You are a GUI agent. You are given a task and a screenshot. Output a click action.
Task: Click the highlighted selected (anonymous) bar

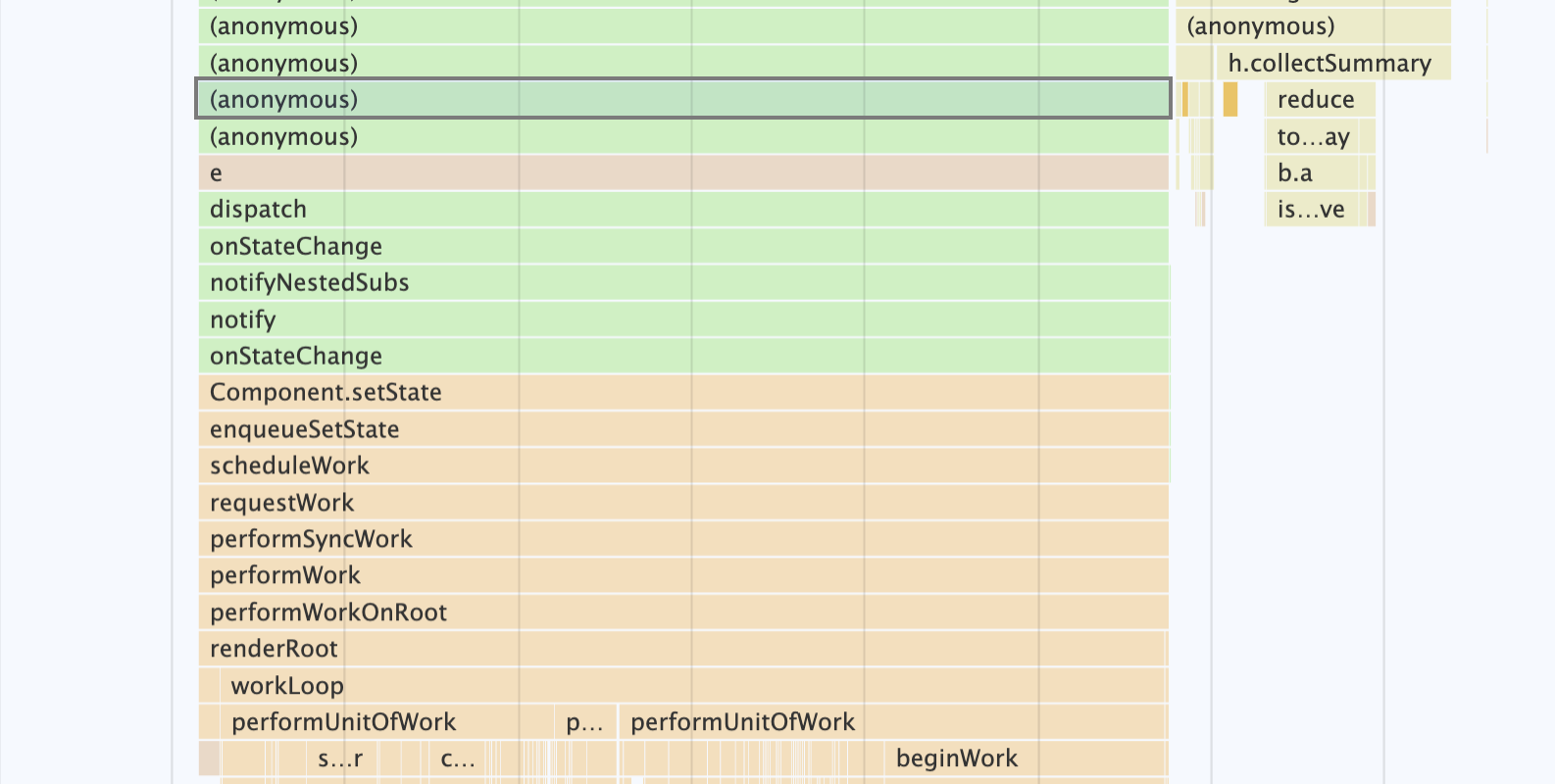click(x=682, y=100)
